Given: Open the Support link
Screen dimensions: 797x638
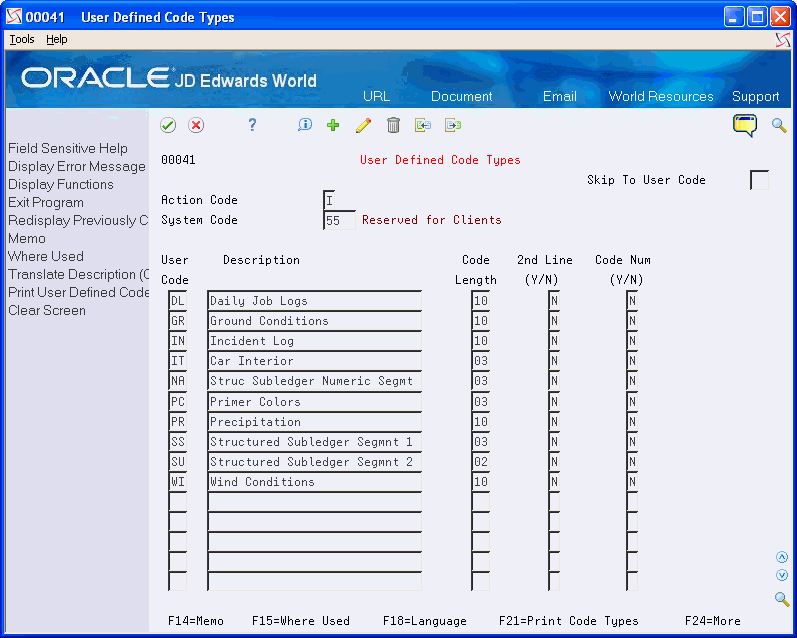Looking at the screenshot, I should 755,96.
